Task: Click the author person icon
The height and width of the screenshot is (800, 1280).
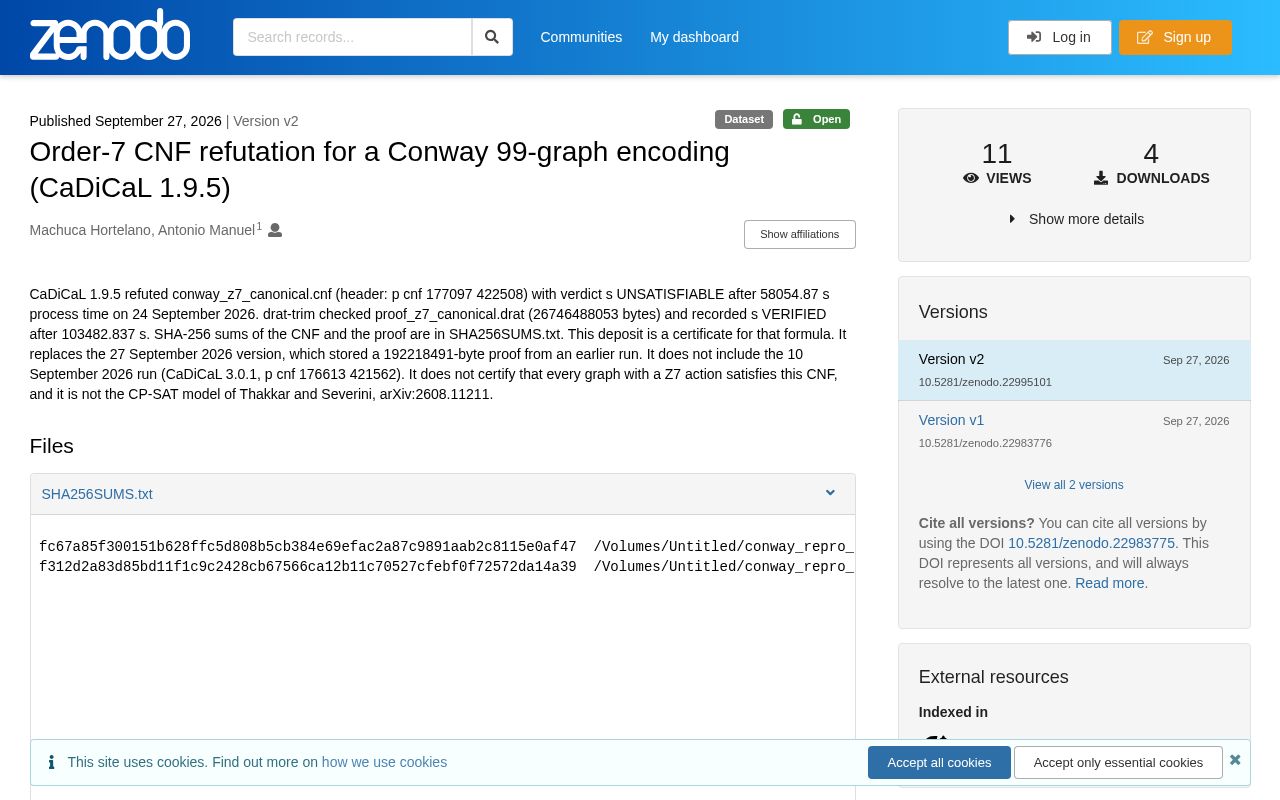Action: point(275,230)
